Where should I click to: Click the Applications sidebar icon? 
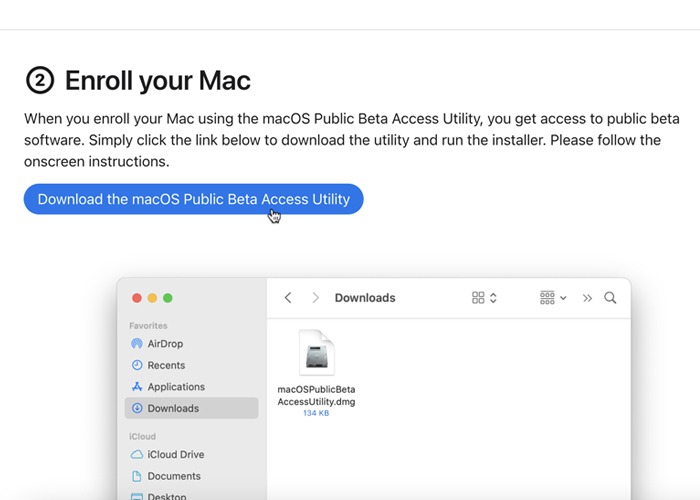click(137, 387)
